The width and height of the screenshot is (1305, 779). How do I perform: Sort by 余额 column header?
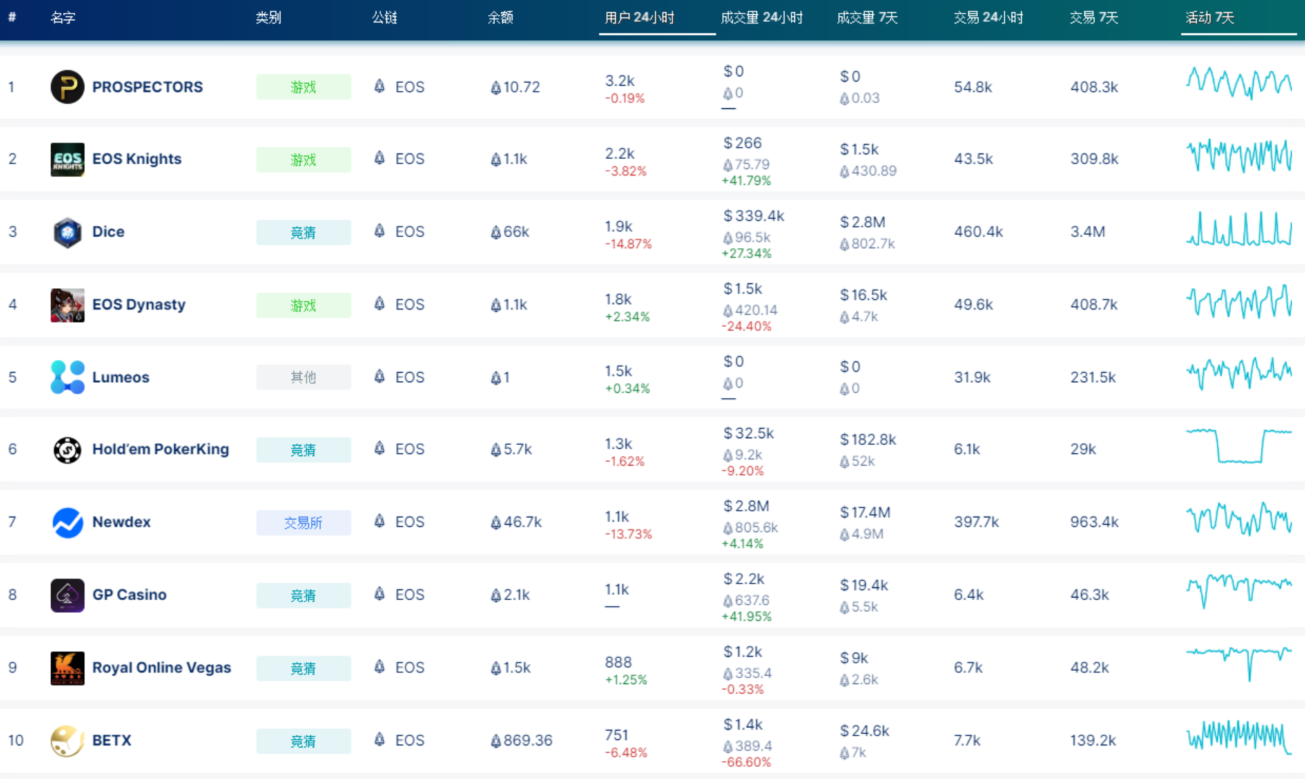coord(501,18)
